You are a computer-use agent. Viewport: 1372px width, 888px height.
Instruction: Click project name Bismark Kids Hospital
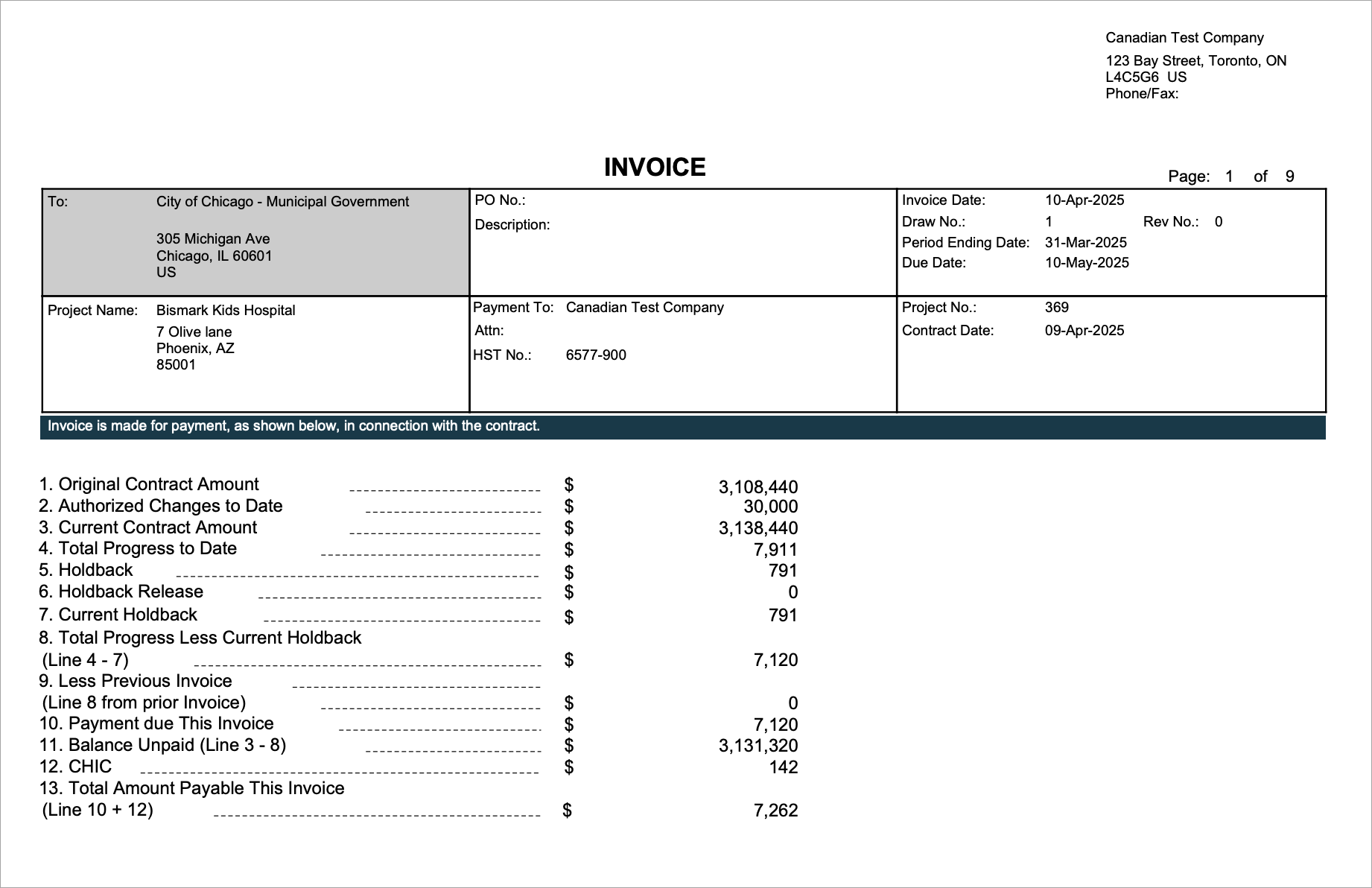pyautogui.click(x=226, y=311)
